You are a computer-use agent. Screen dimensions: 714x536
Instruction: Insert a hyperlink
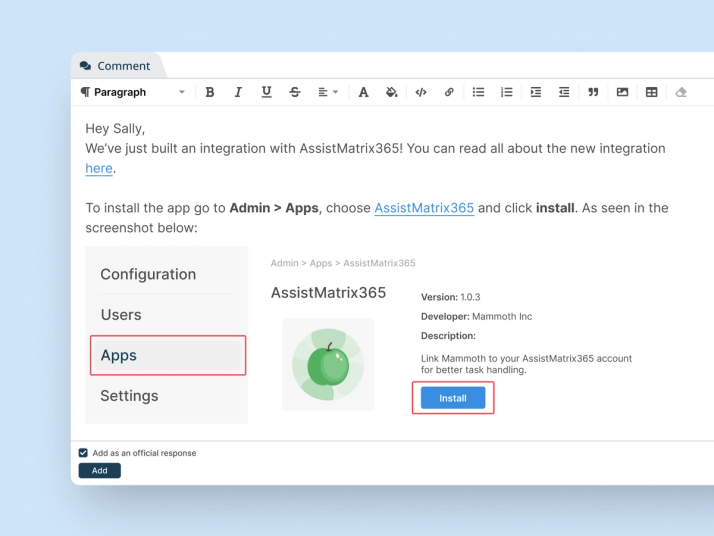point(449,92)
